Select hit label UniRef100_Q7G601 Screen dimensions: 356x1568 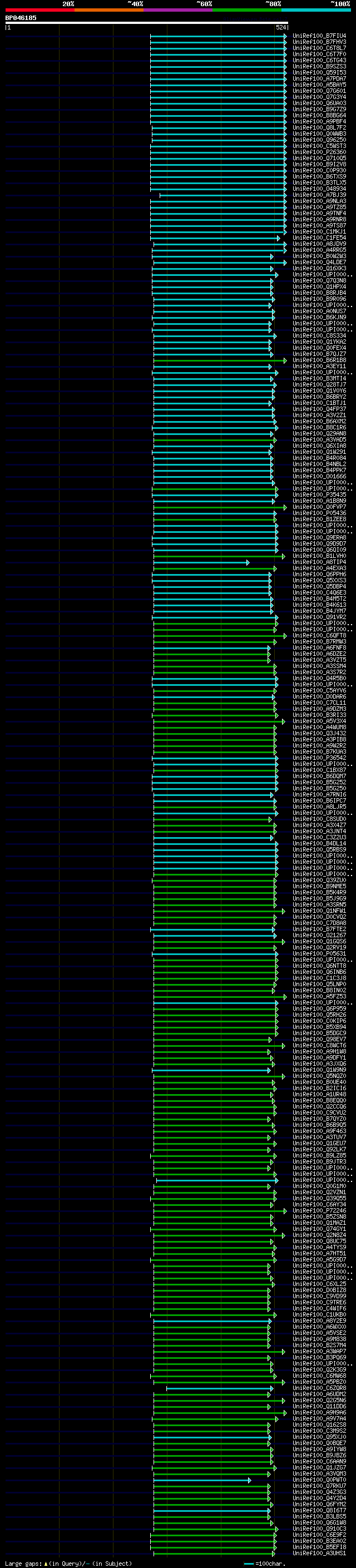click(319, 91)
